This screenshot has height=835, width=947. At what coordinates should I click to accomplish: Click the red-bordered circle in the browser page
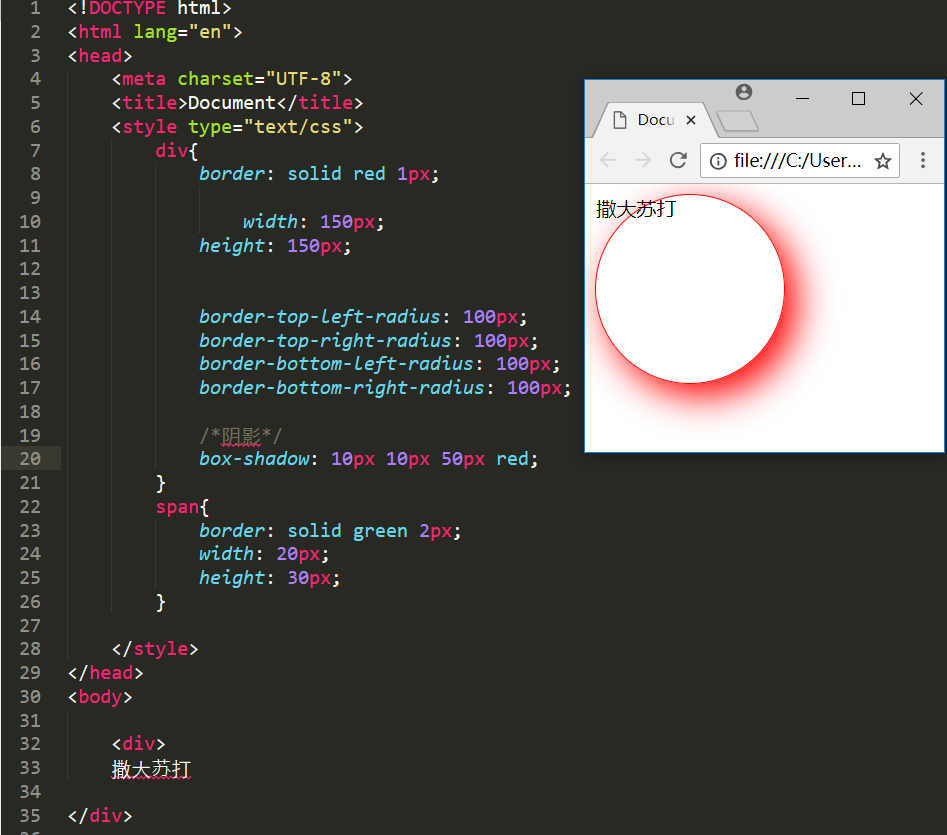[x=690, y=289]
